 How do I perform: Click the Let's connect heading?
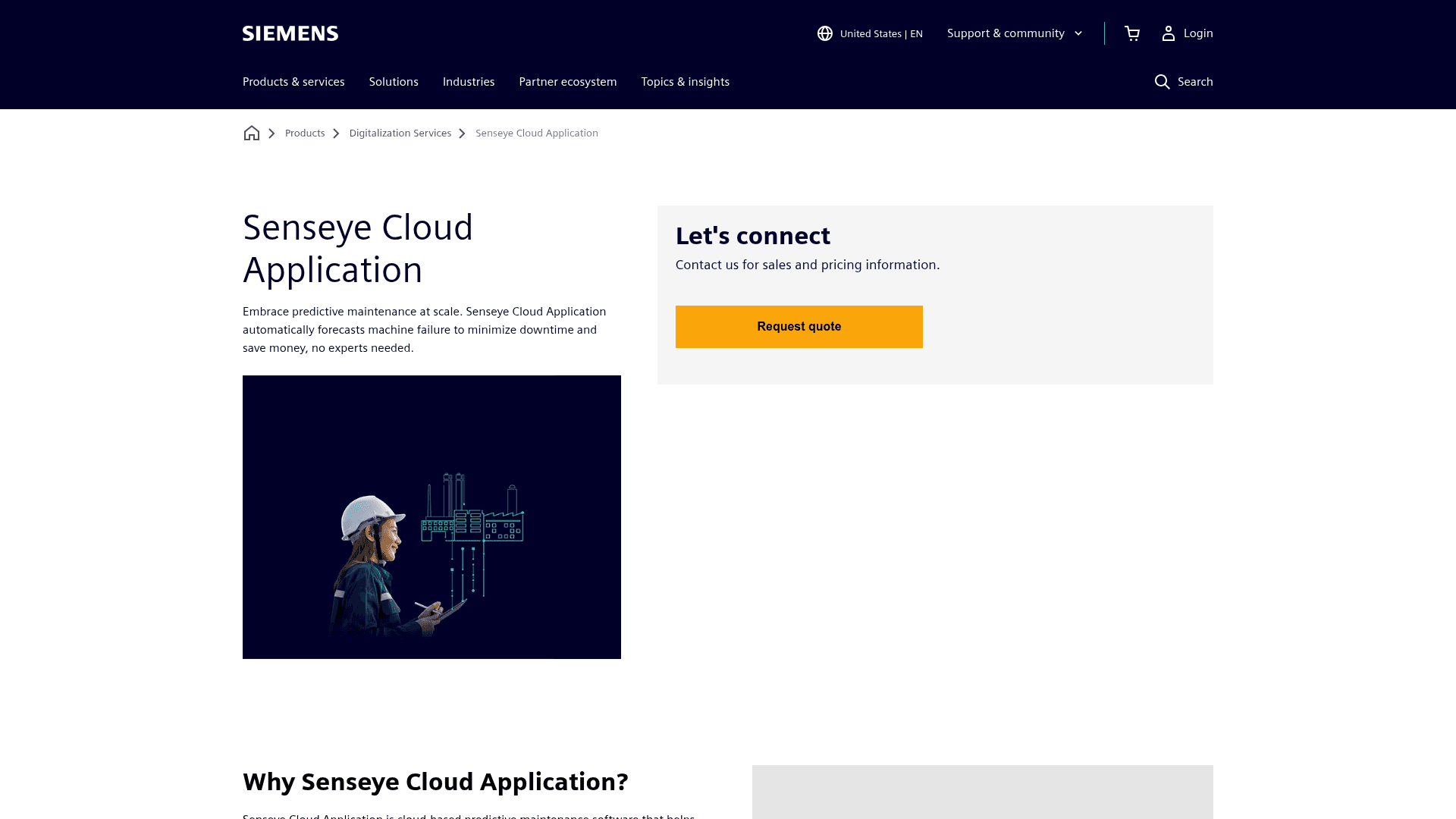[753, 236]
